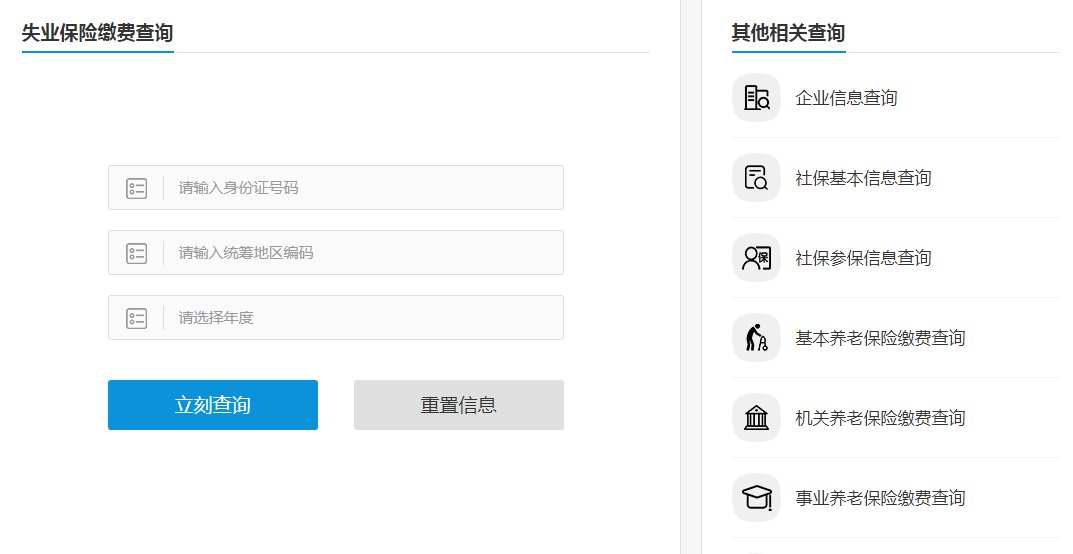Click the enterprise info query building icon

coord(756,98)
